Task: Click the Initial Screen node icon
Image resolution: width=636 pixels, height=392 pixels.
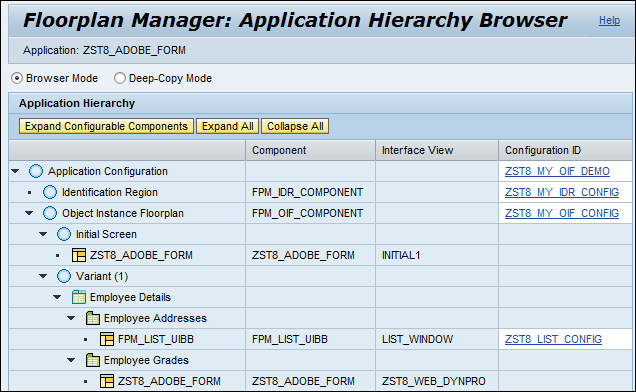Action: tap(64, 234)
